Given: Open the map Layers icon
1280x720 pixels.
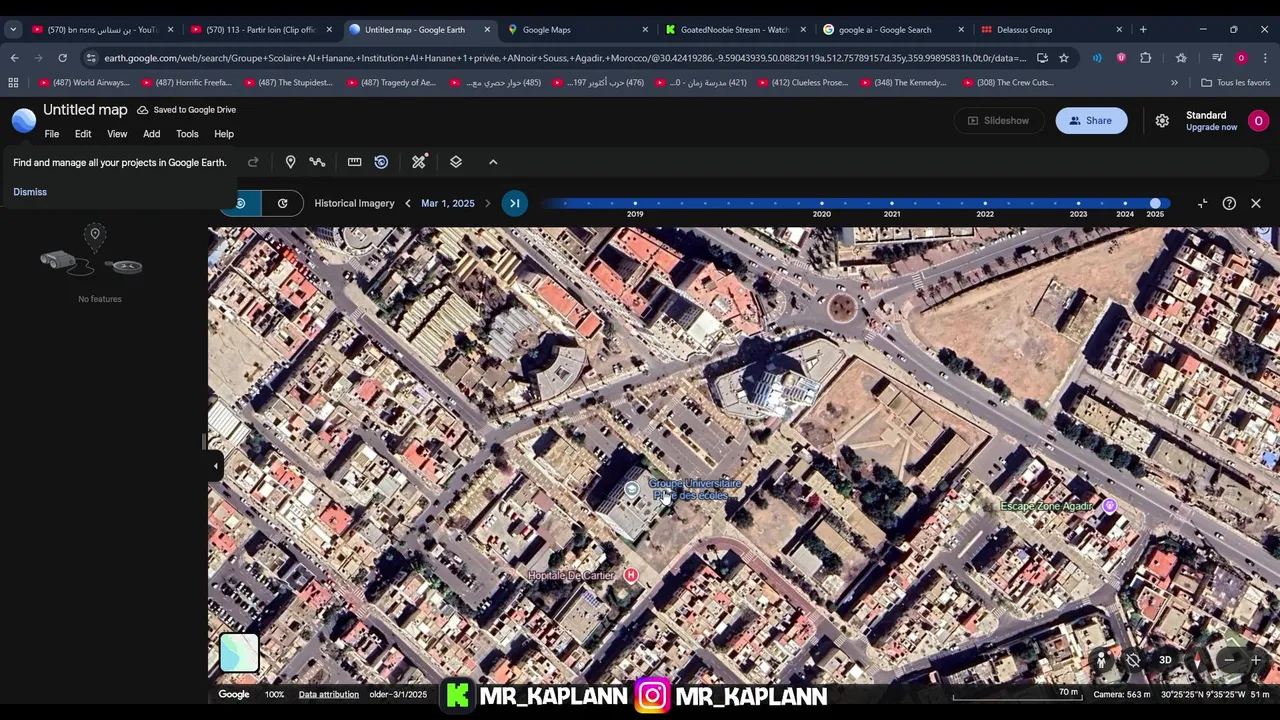Looking at the screenshot, I should coord(456,162).
